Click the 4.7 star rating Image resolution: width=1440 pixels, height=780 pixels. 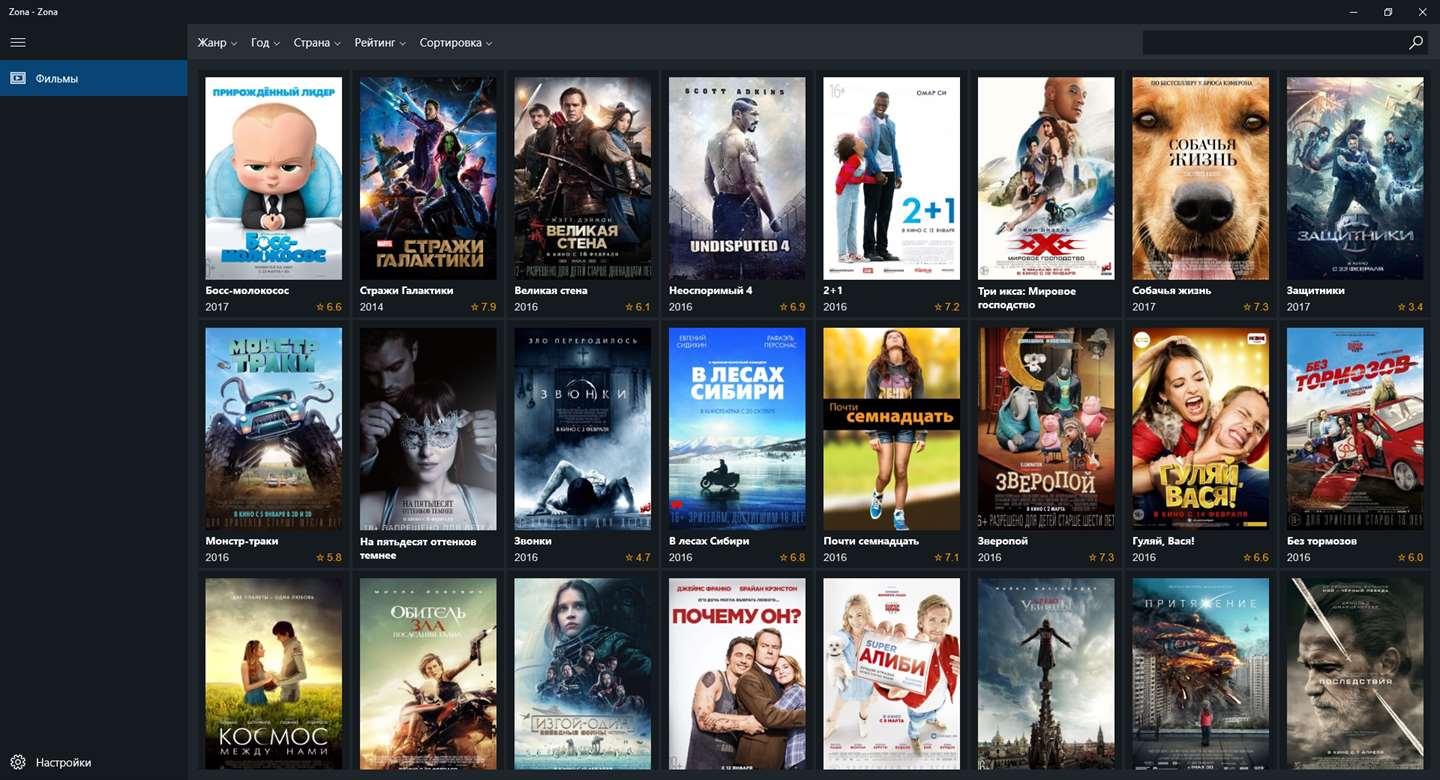(638, 557)
